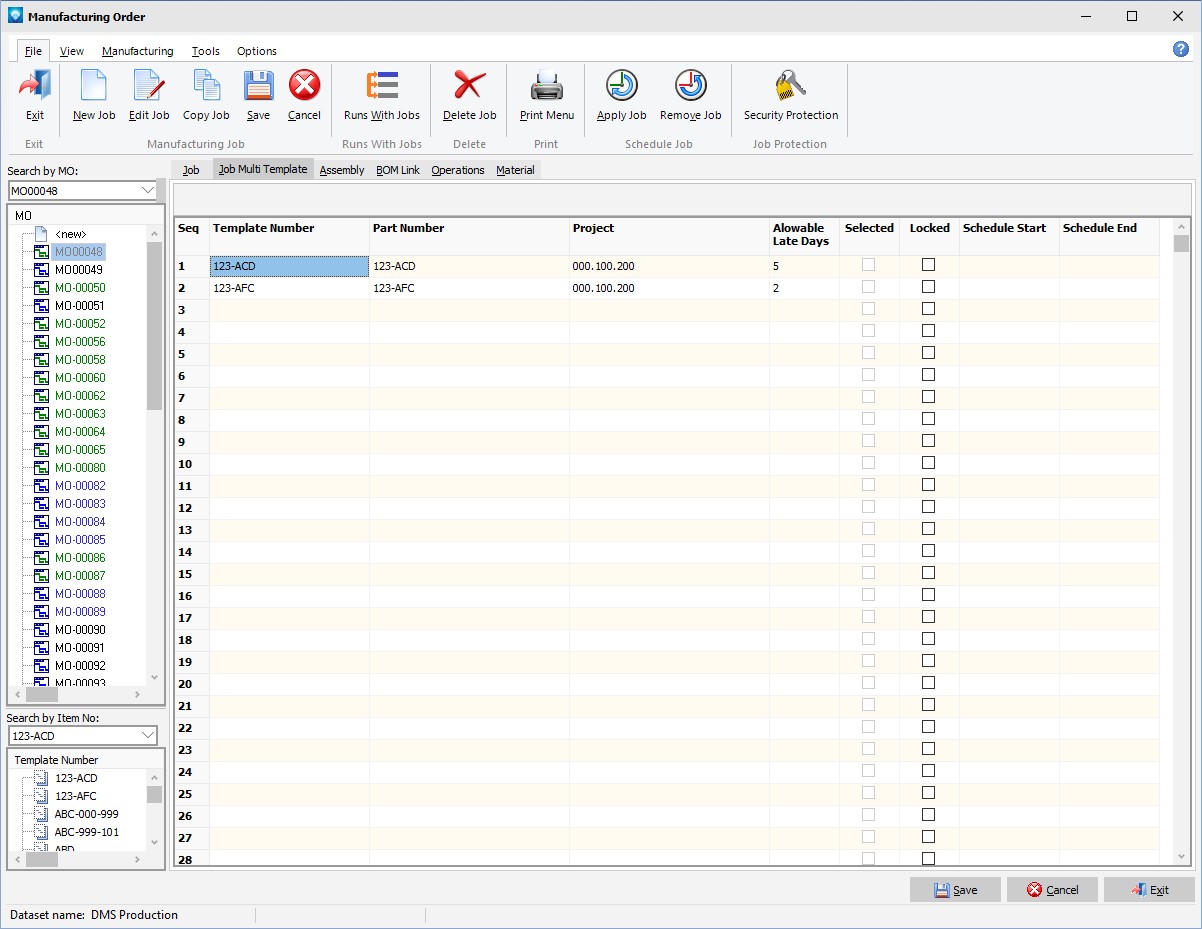
Task: Select MO-00050 in the MO tree
Action: 80,288
